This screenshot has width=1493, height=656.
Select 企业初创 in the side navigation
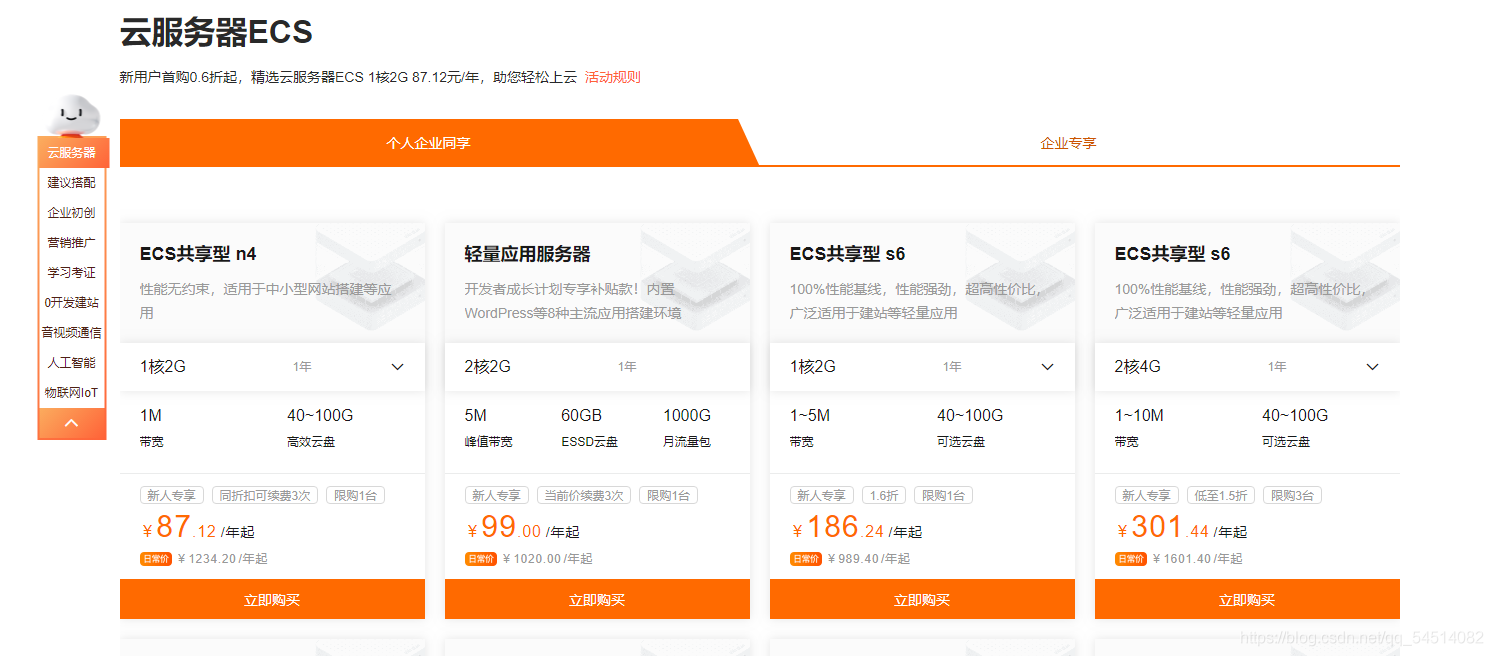click(72, 213)
